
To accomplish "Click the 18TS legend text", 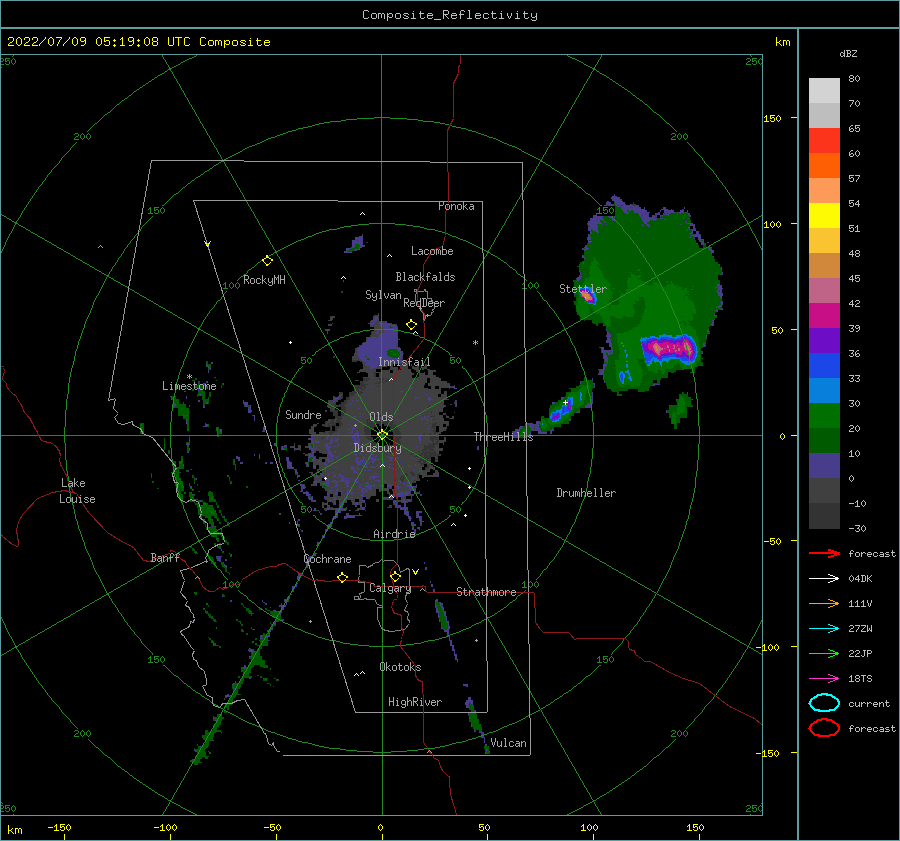I will click(860, 679).
